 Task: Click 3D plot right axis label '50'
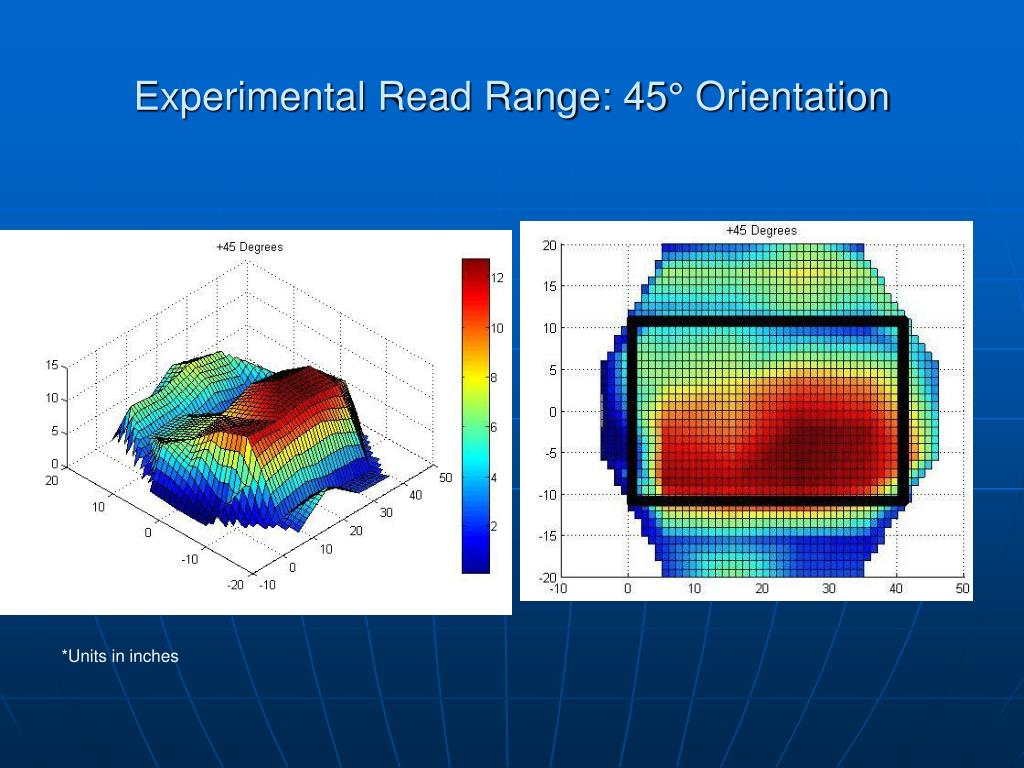pos(445,477)
